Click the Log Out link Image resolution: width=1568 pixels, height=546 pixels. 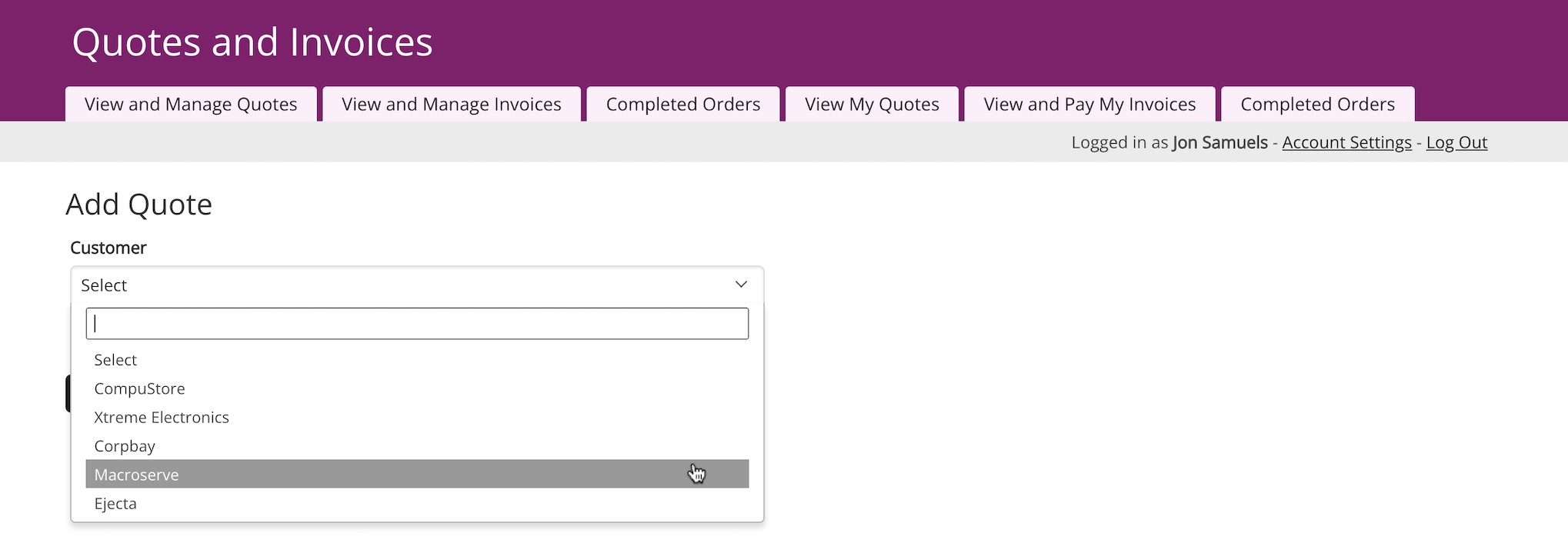1456,142
